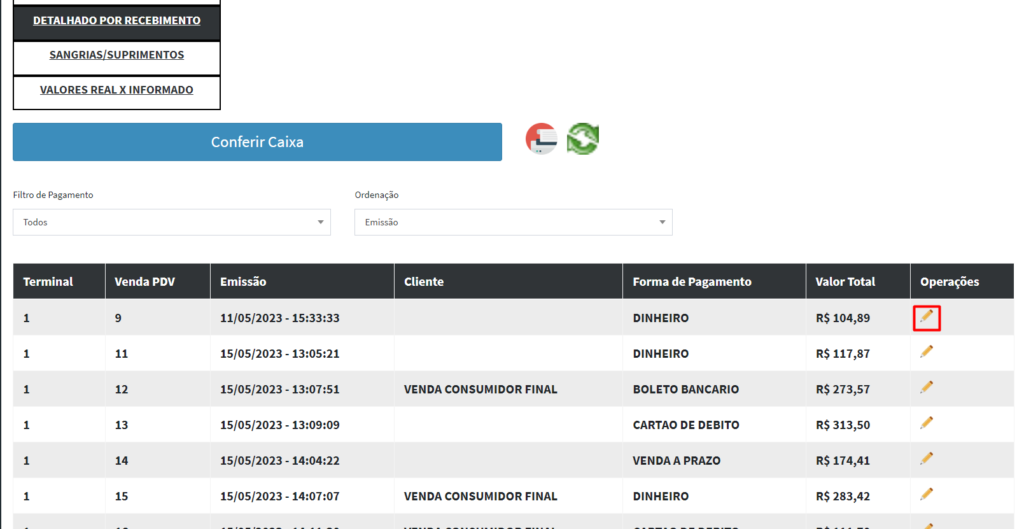Screen dimensions: 1024x529
Task: Switch to Detalhado por Recebimento tab
Action: (x=116, y=21)
